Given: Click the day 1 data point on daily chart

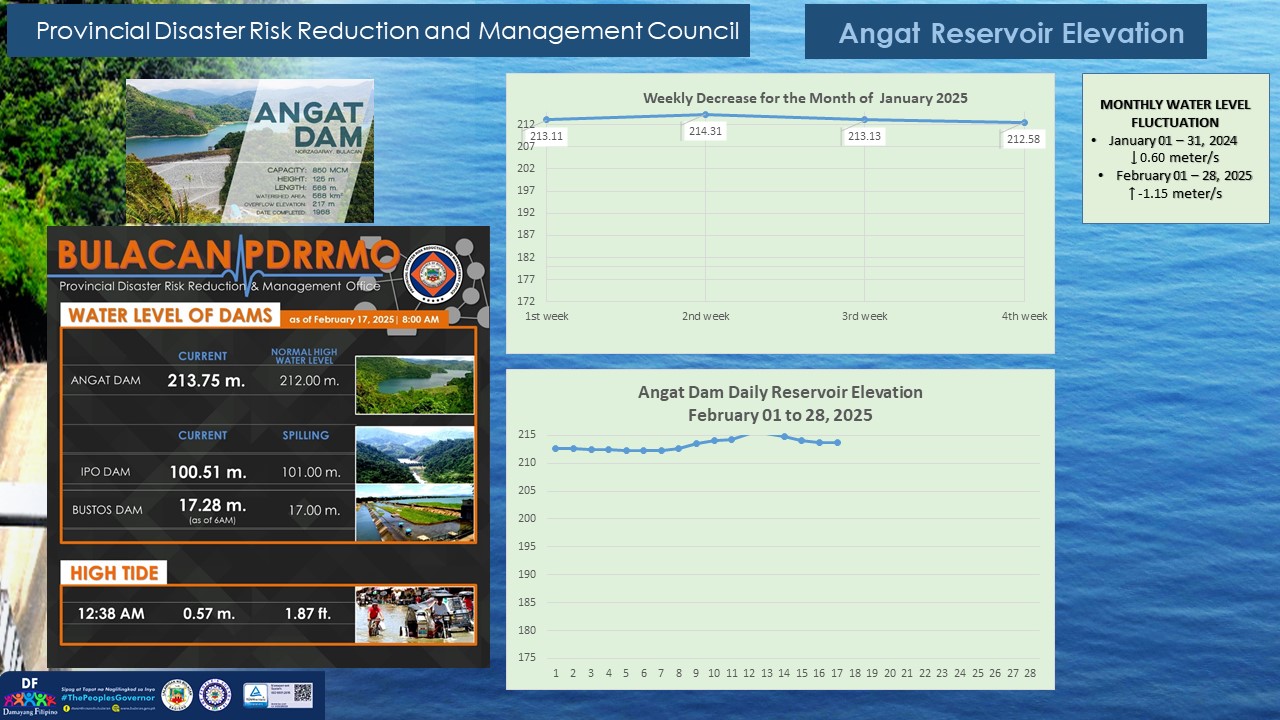Looking at the screenshot, I should point(555,448).
